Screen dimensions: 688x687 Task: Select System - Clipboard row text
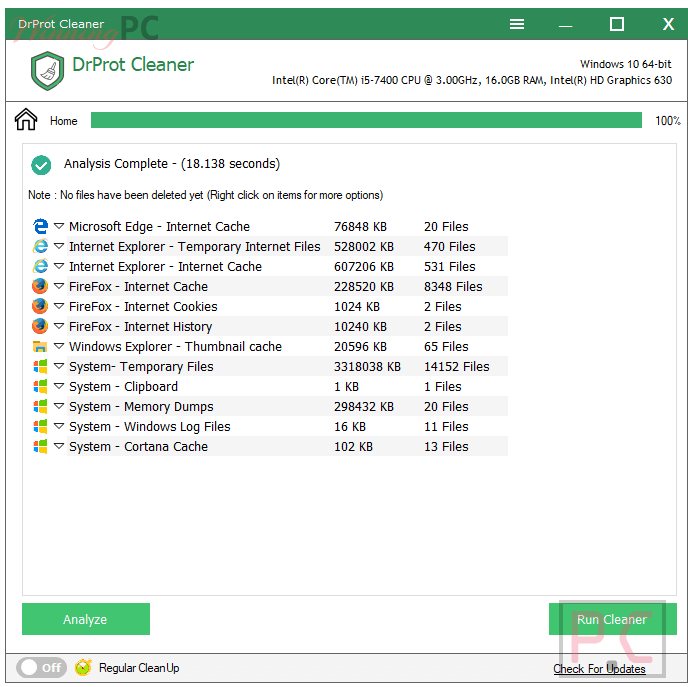click(x=123, y=386)
